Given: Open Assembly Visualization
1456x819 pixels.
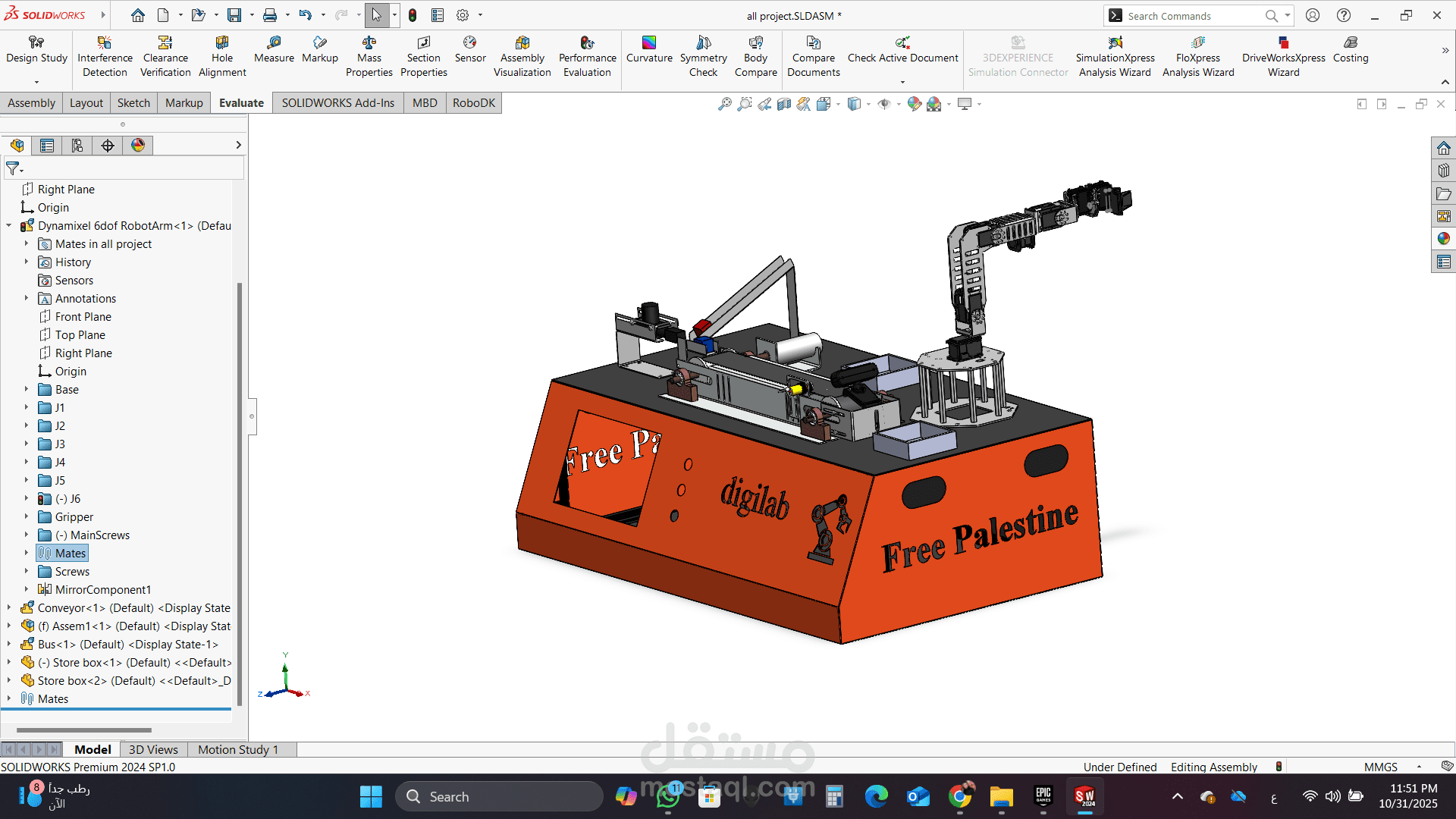Looking at the screenshot, I should point(522,56).
